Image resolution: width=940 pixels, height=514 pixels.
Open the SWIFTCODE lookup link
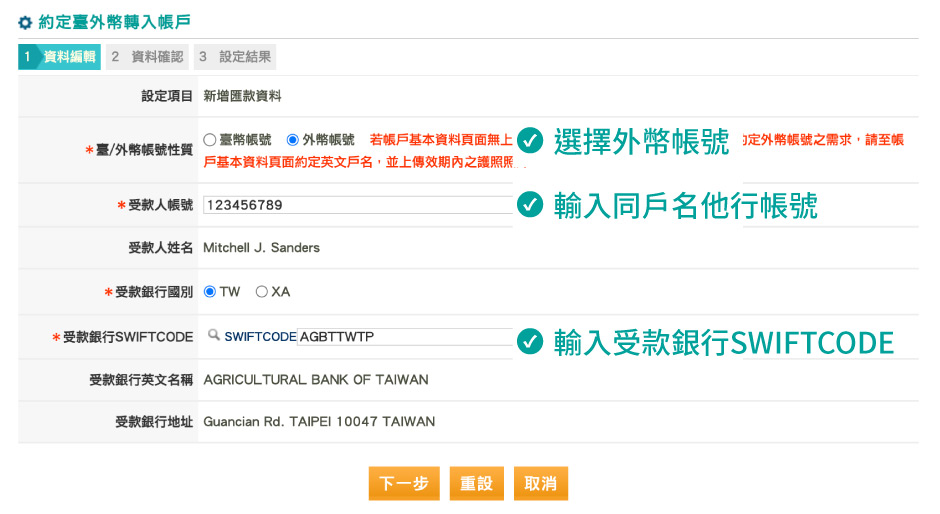pyautogui.click(x=260, y=337)
